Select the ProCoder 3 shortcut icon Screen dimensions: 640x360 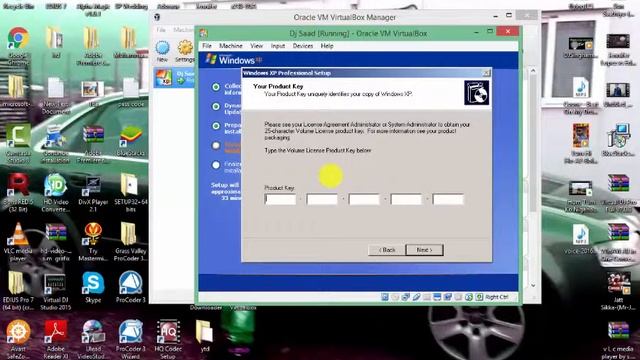coord(131,288)
